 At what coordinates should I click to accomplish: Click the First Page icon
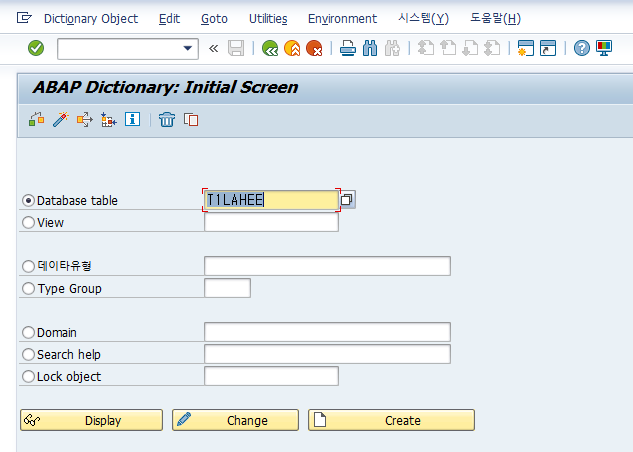[x=425, y=48]
